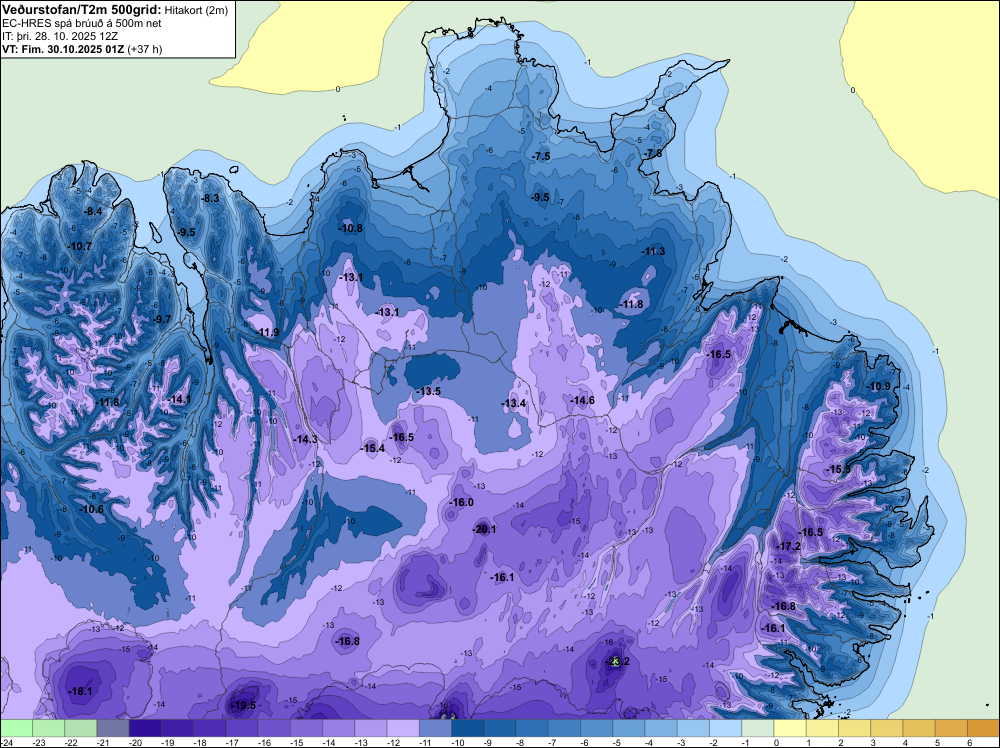Click the -17.2 temperature label
Screen dimensions: 1000x748
(x=788, y=546)
